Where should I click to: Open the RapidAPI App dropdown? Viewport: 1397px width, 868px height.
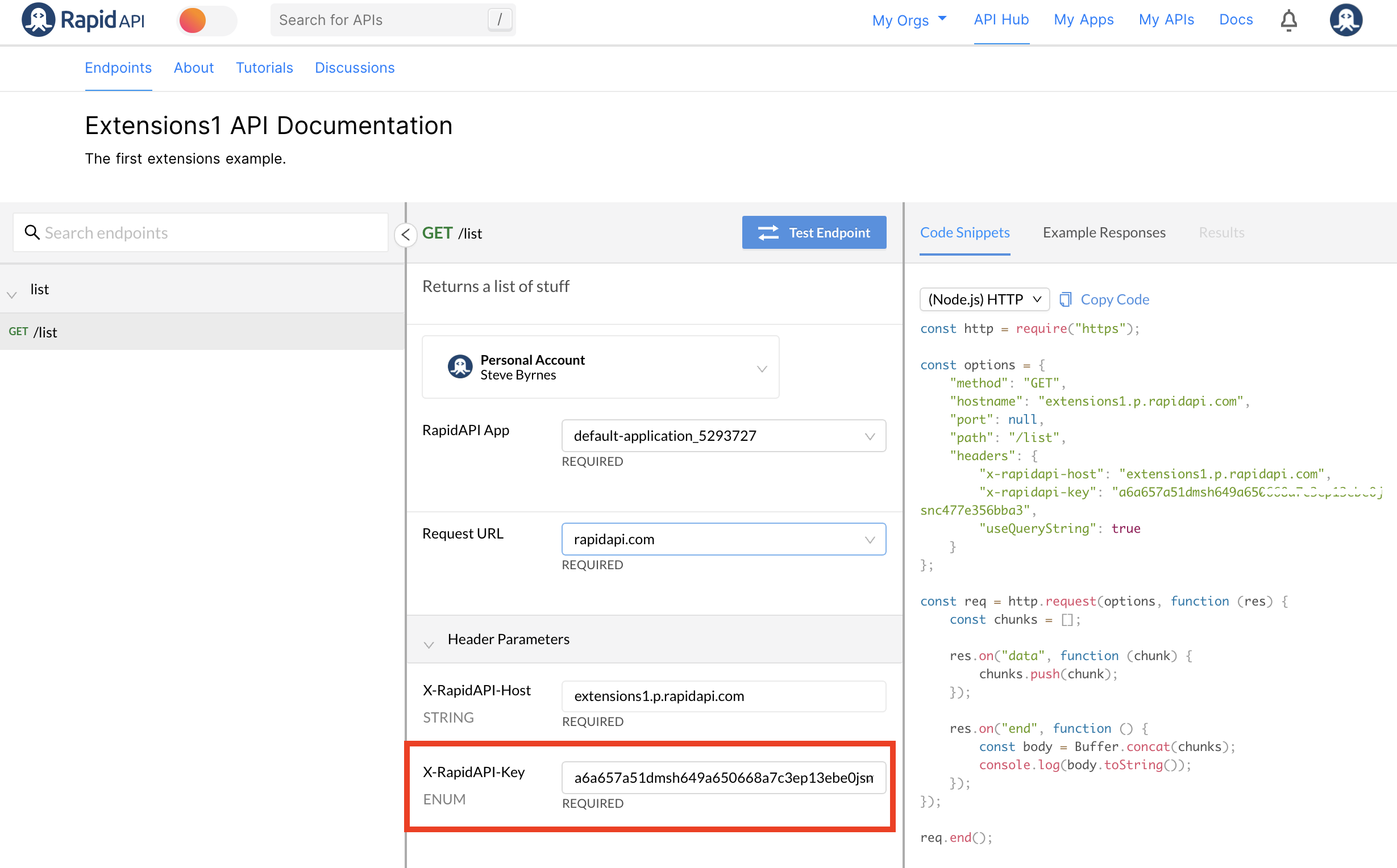point(724,436)
